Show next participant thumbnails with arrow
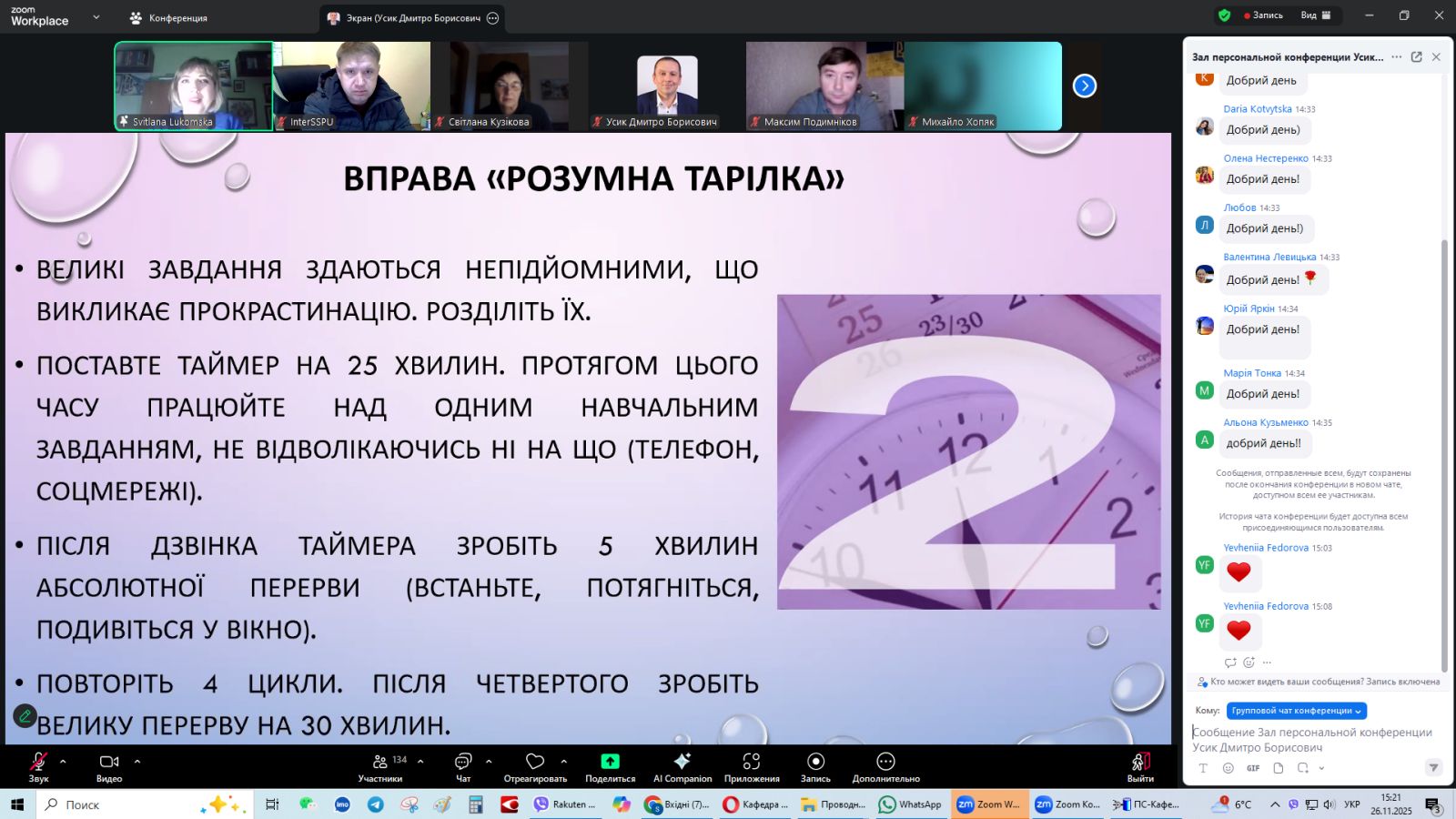The width and height of the screenshot is (1456, 819). (x=1084, y=86)
